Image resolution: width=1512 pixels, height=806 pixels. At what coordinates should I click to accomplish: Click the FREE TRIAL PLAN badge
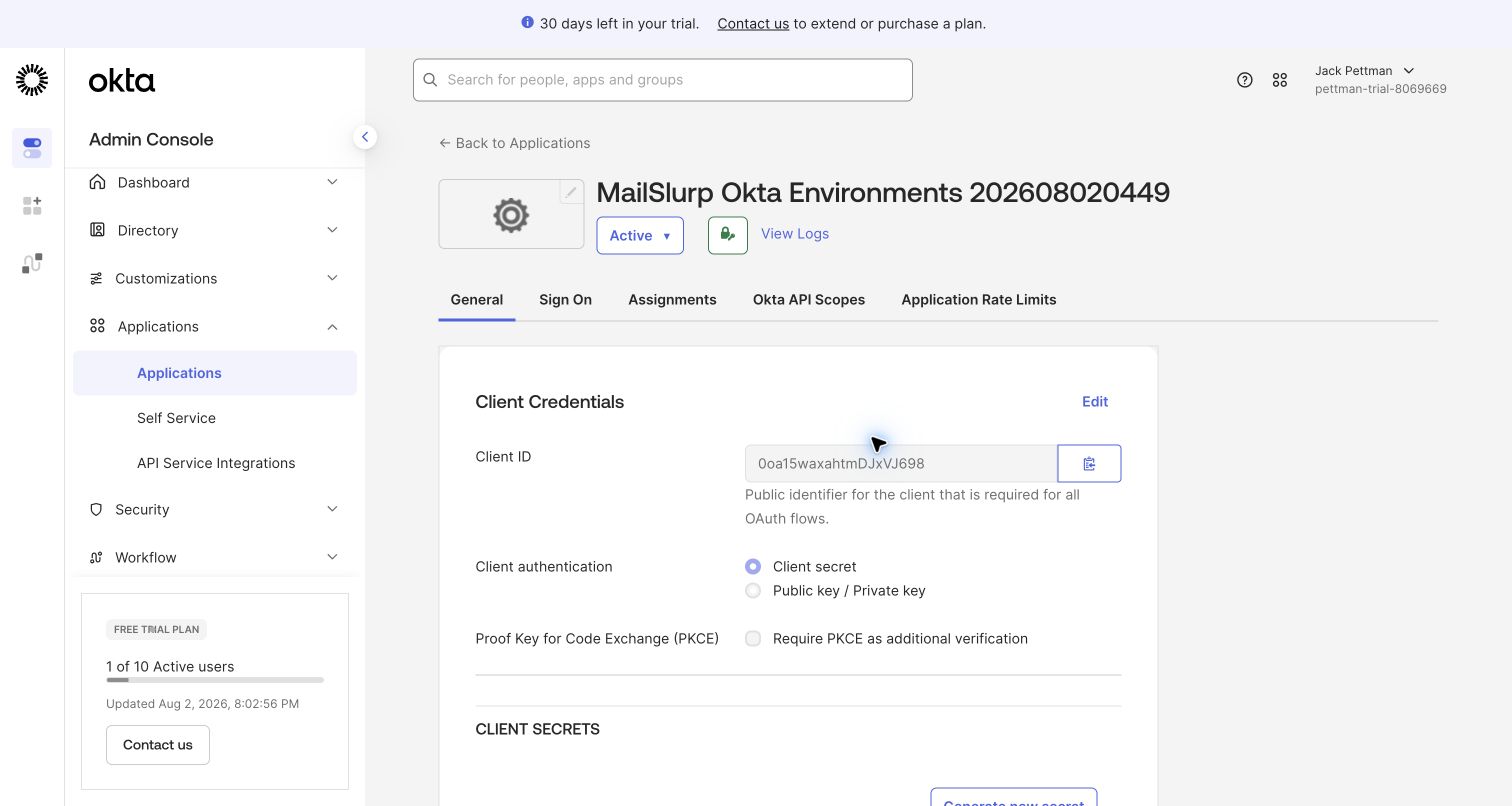click(156, 629)
